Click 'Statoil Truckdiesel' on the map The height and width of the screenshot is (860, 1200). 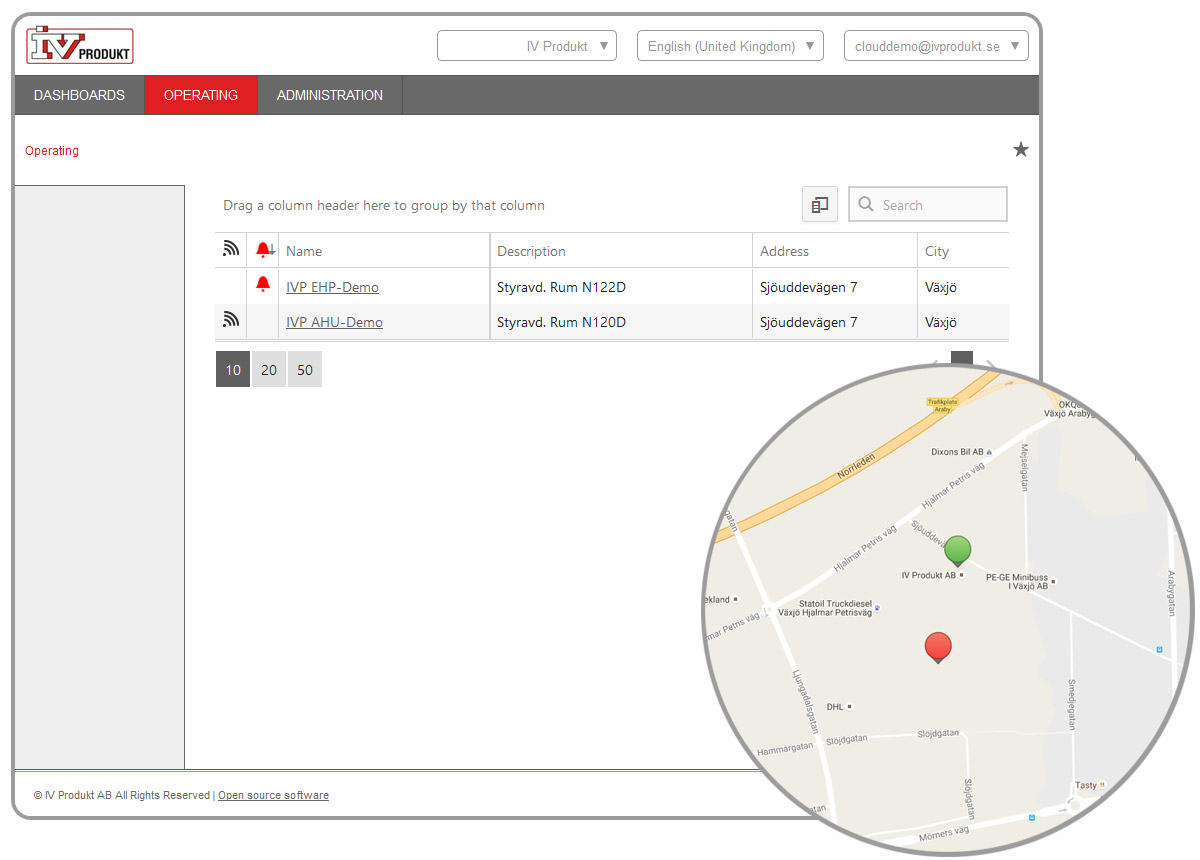(x=834, y=603)
